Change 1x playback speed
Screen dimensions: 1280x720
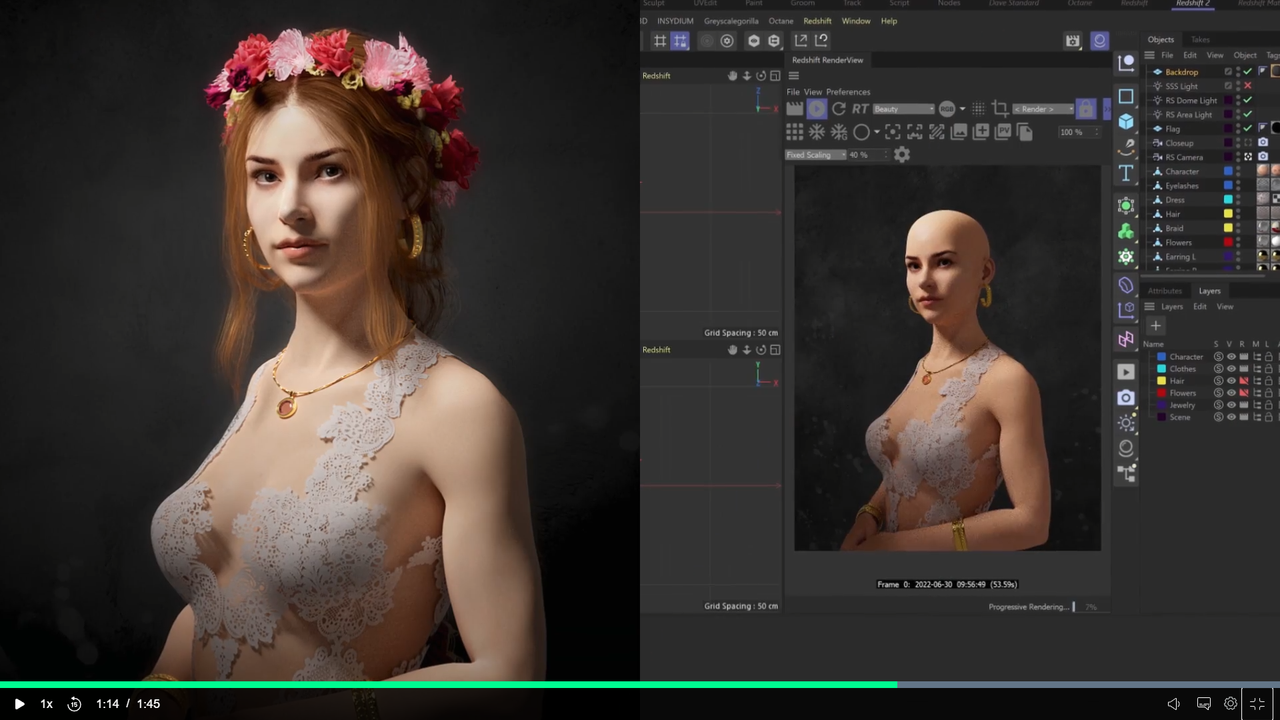46,704
